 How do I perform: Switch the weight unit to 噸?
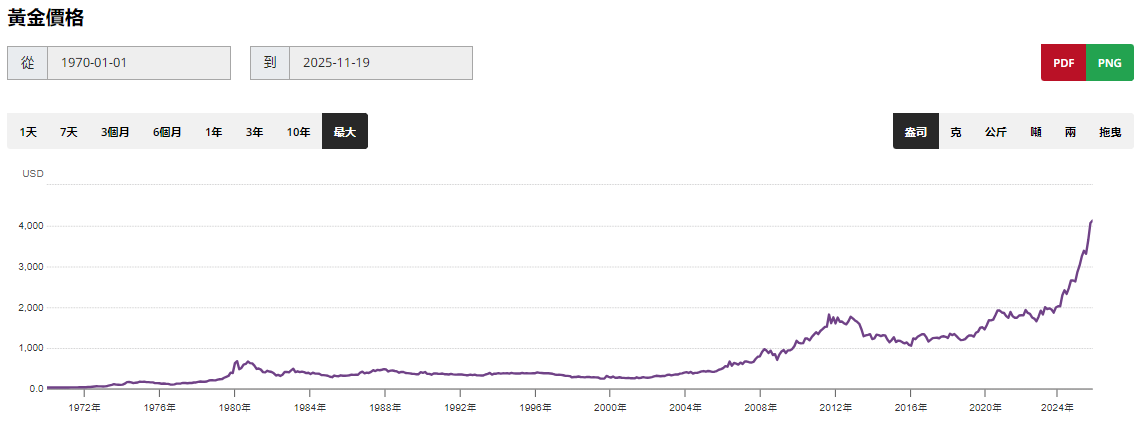[1036, 132]
